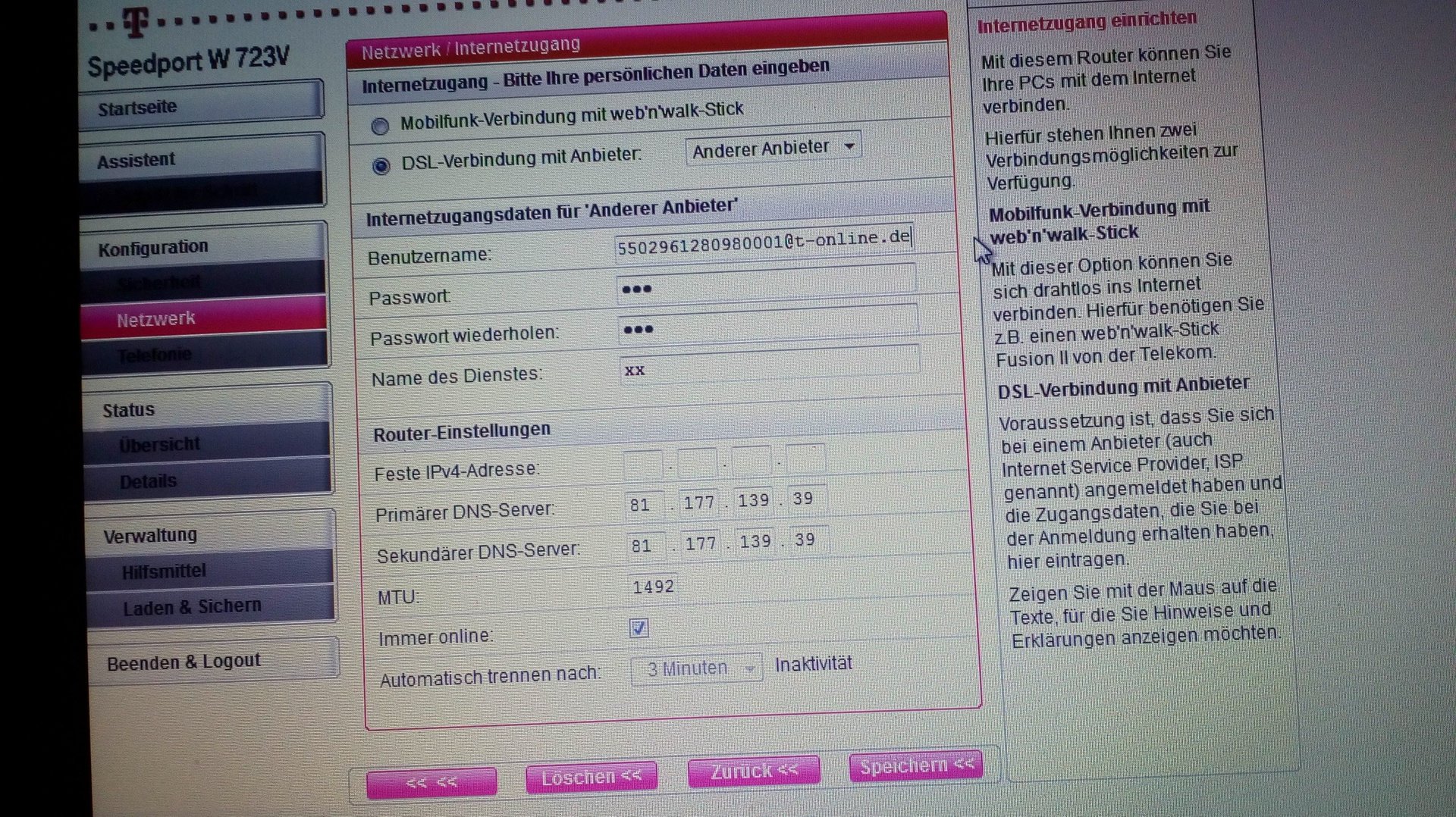Click the double-arrow back button

coord(431,783)
